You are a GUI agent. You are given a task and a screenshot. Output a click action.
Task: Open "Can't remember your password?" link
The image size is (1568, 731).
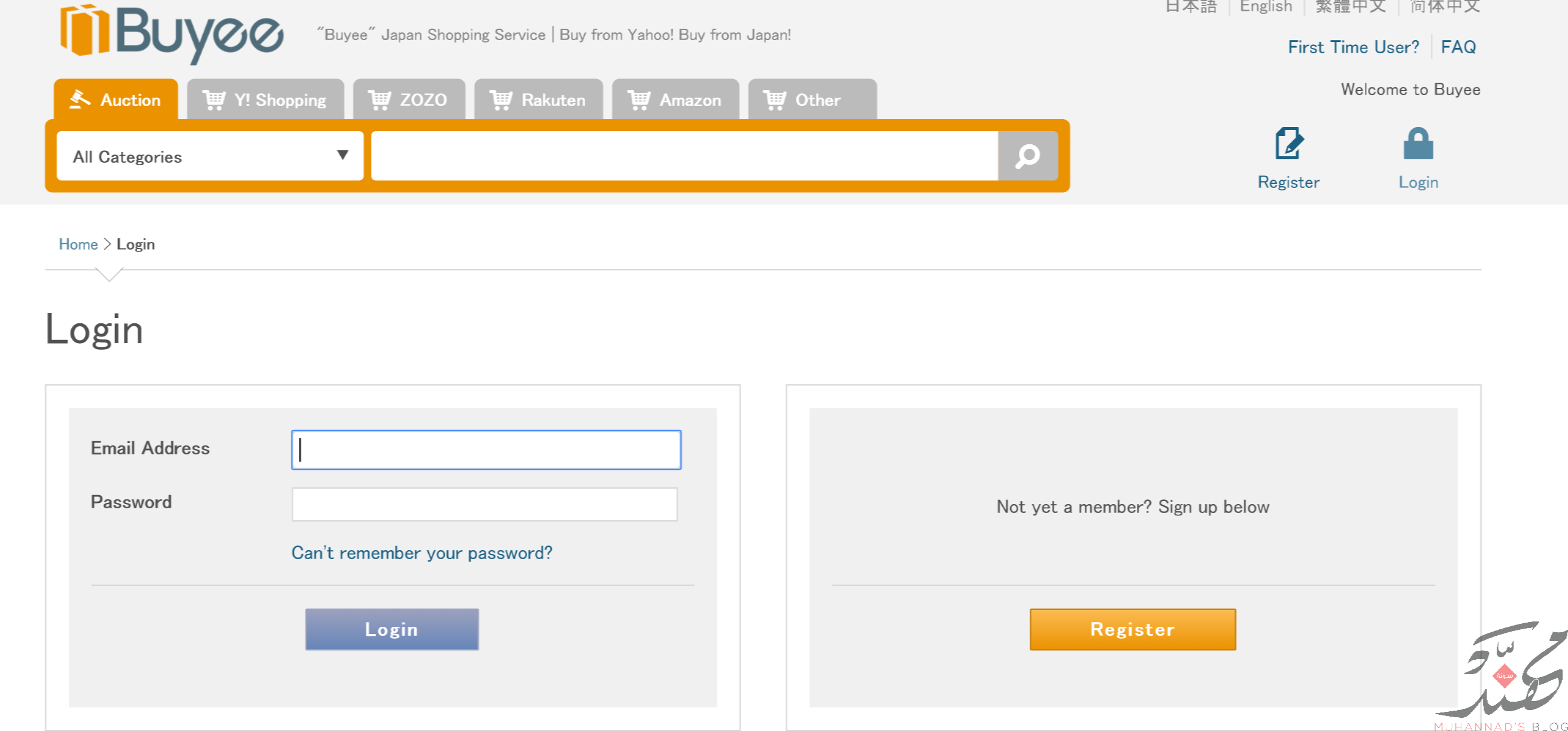[x=422, y=553]
